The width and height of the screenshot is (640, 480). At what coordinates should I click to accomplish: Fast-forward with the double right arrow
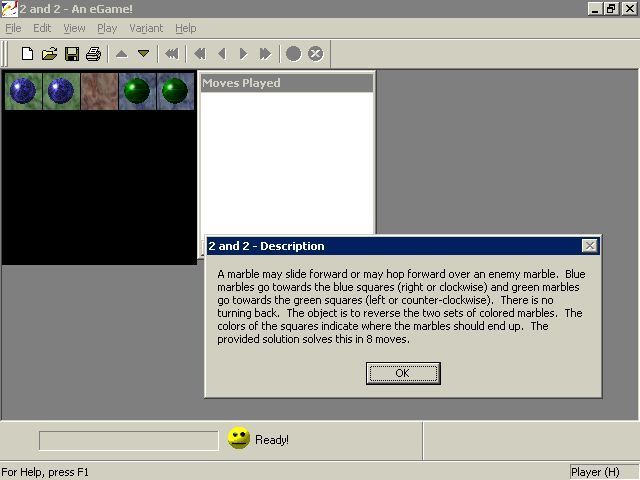(x=265, y=54)
